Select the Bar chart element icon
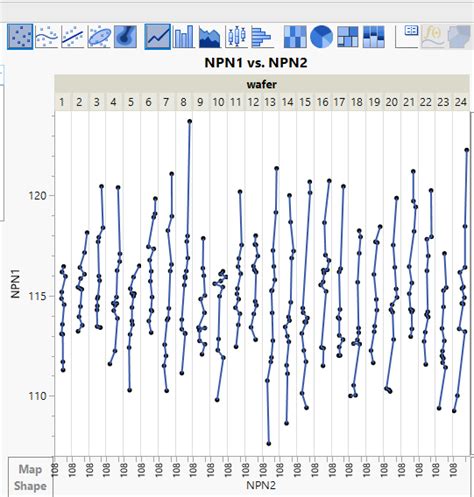This screenshot has width=474, height=497. click(x=183, y=36)
